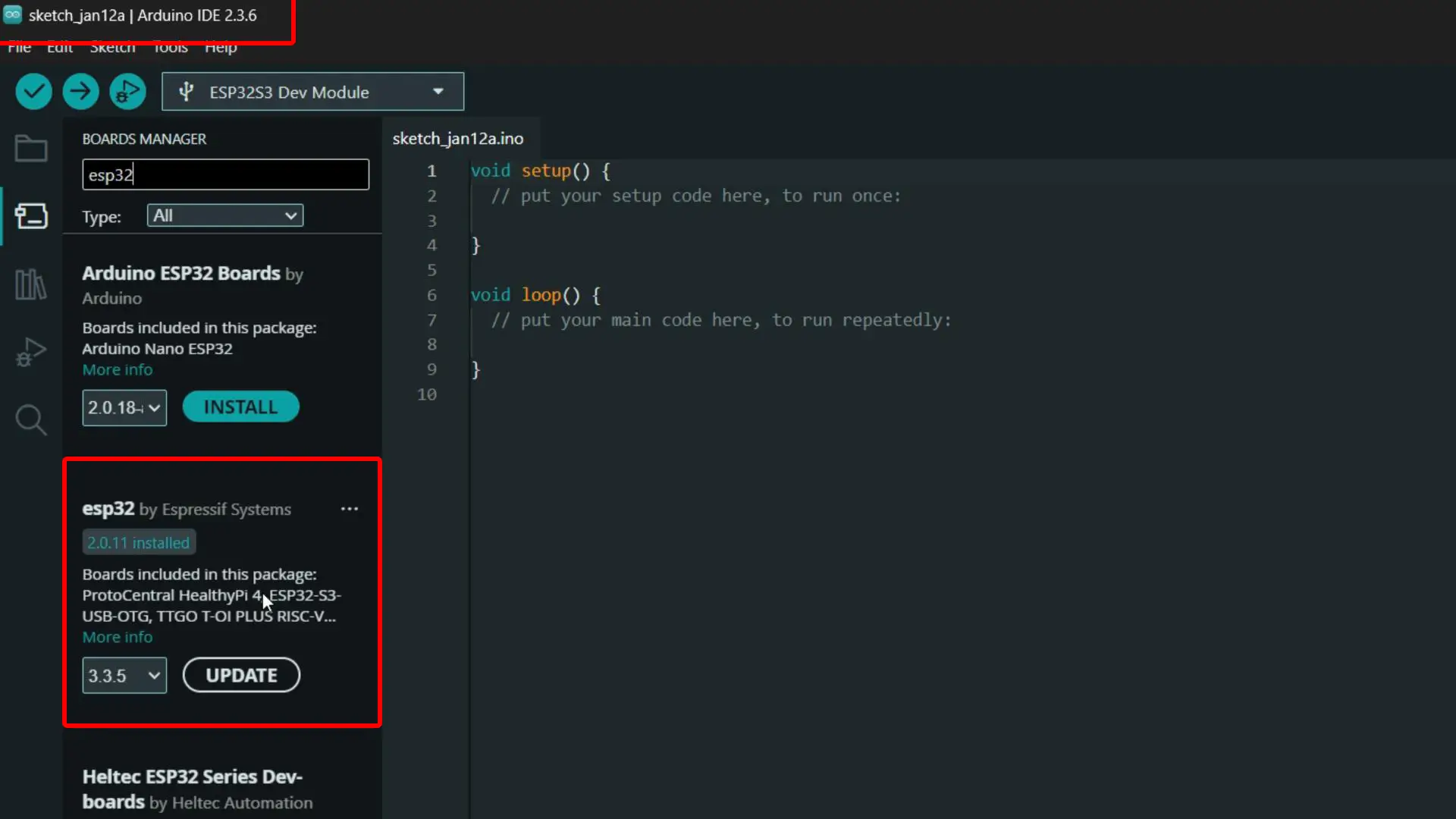Click the Verify checkmark button
The height and width of the screenshot is (819, 1456).
pyautogui.click(x=33, y=92)
